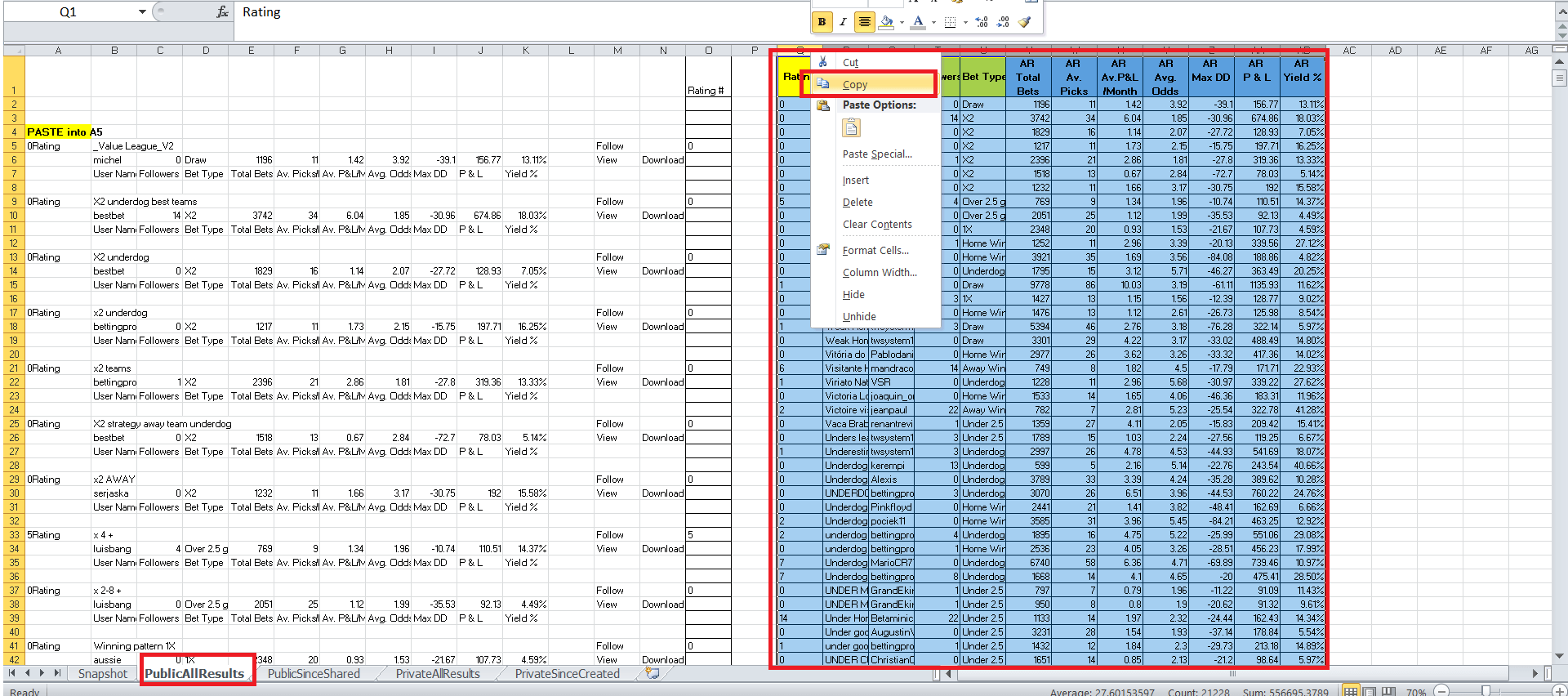
Task: Click the Rating # cell in column O
Action: (x=708, y=77)
